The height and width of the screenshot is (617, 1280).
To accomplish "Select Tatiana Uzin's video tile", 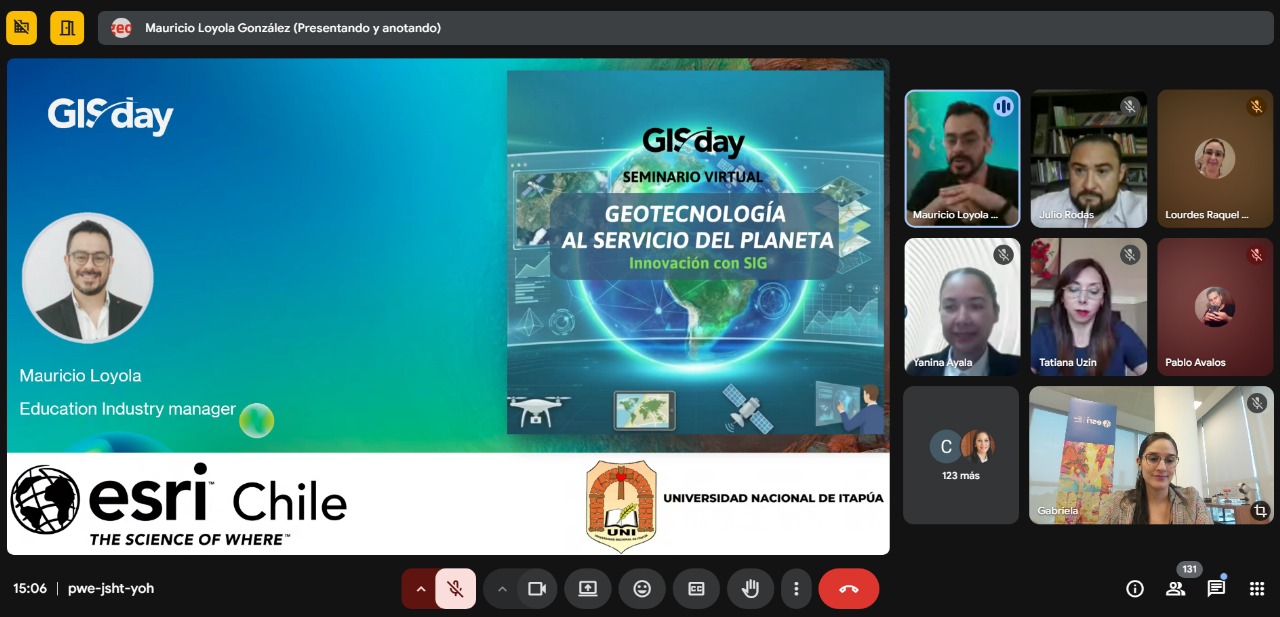I will (1088, 306).
